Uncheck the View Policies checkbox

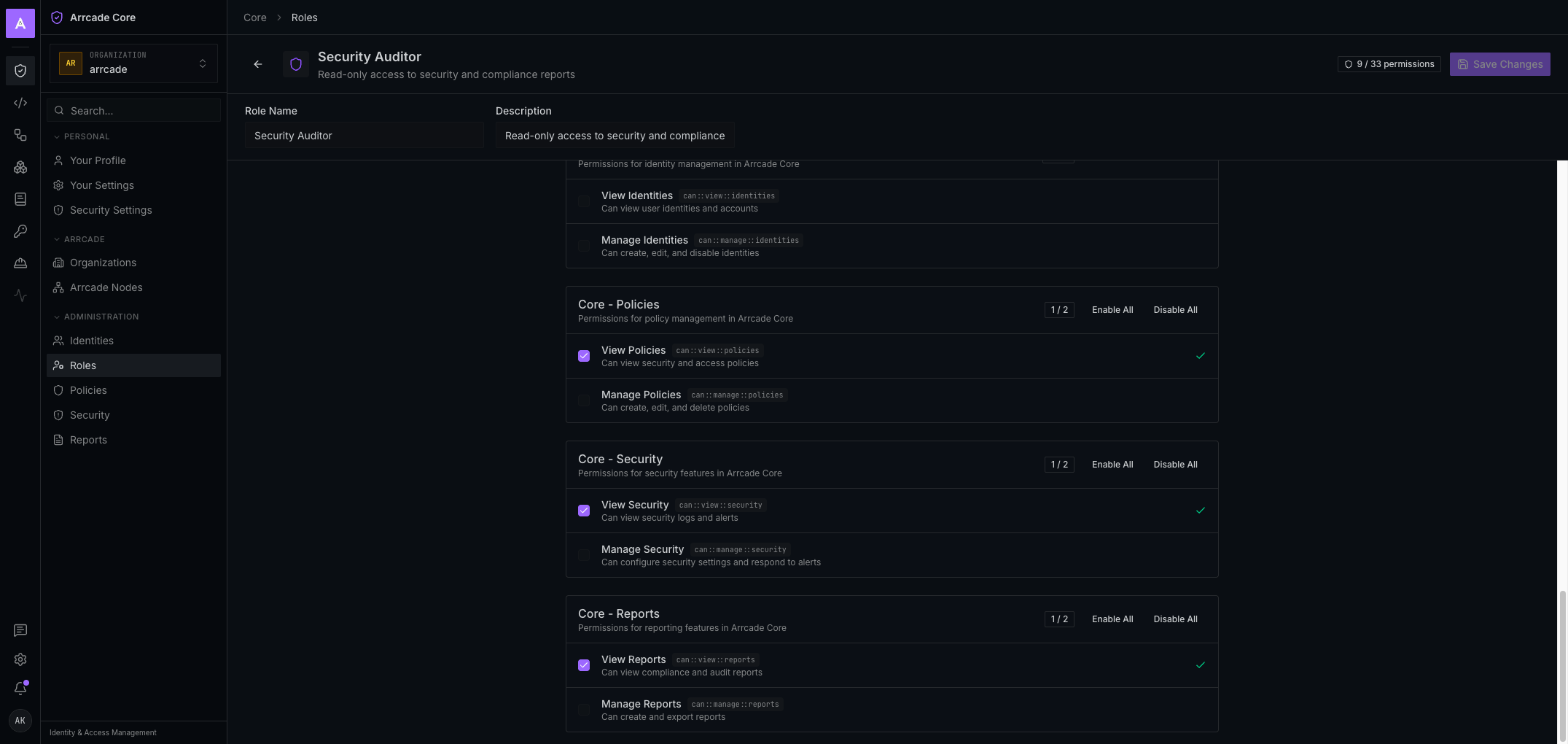[x=584, y=356]
